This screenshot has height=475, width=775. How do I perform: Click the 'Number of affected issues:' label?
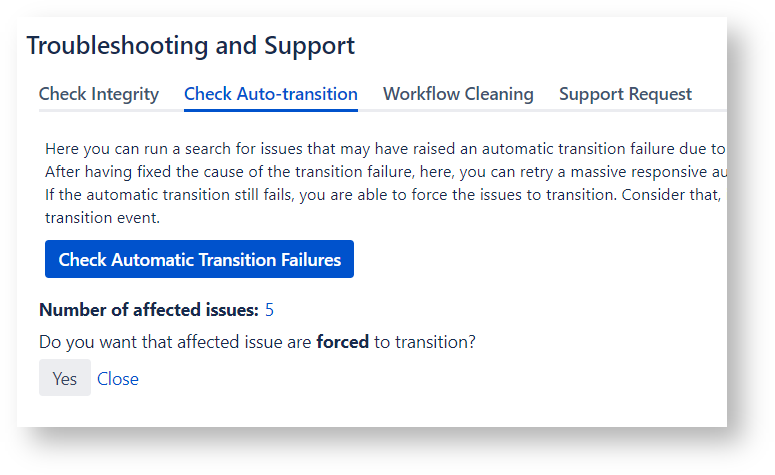[x=149, y=310]
